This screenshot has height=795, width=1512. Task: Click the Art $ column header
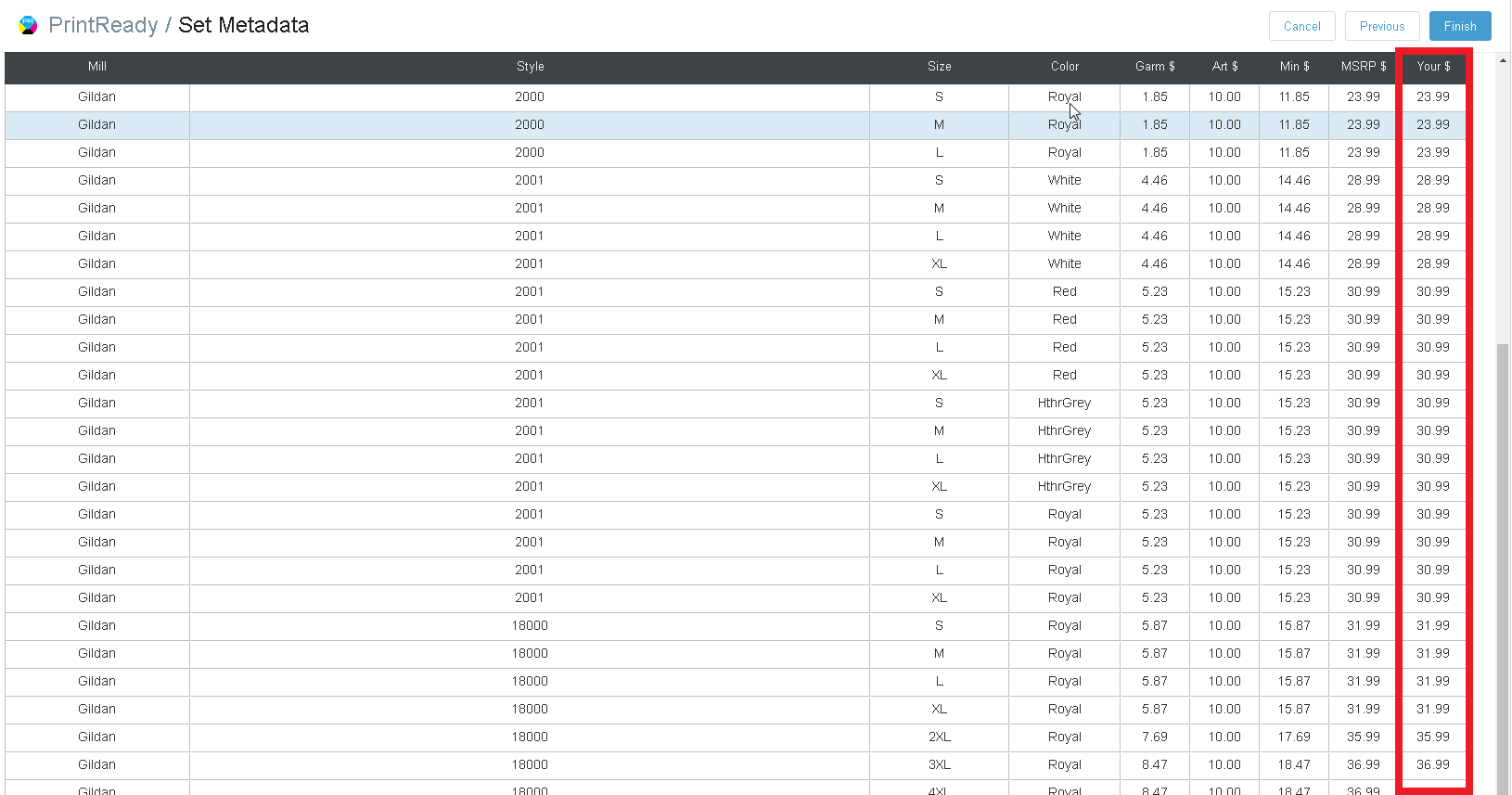point(1224,67)
